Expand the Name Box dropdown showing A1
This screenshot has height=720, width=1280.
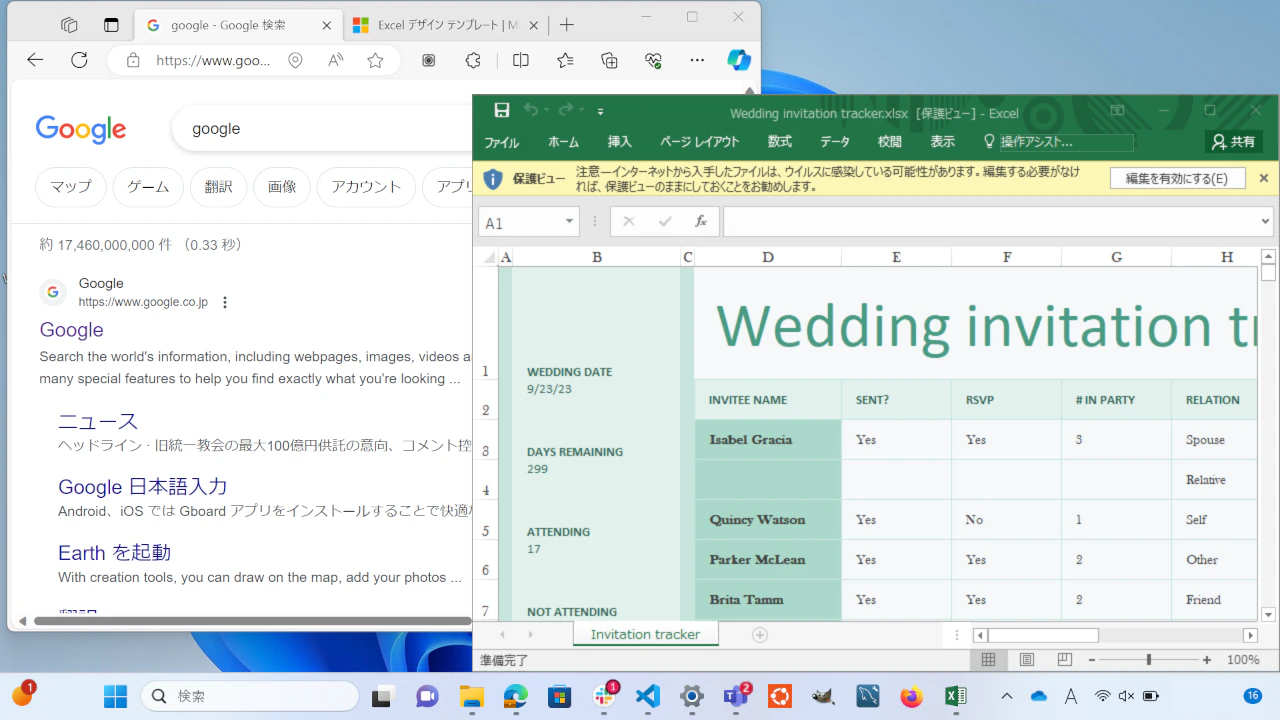click(569, 222)
